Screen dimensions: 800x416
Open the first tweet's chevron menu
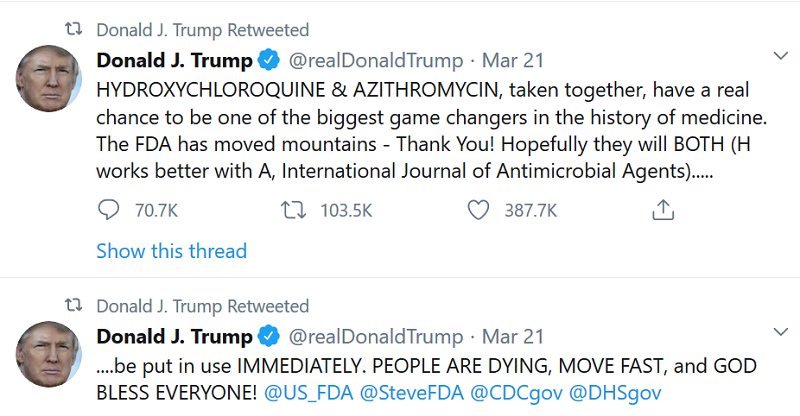point(781,56)
